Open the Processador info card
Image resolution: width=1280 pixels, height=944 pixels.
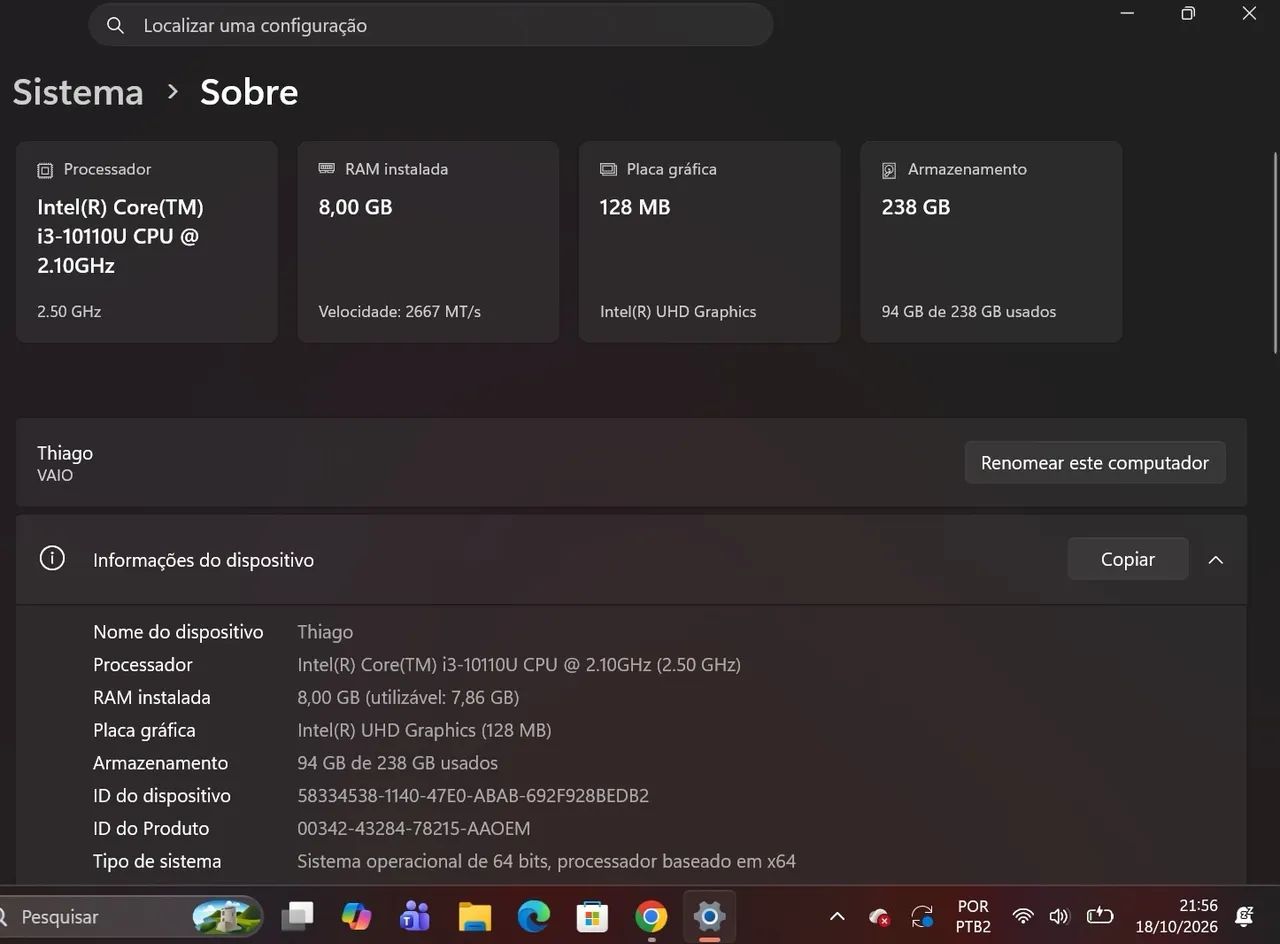tap(147, 242)
